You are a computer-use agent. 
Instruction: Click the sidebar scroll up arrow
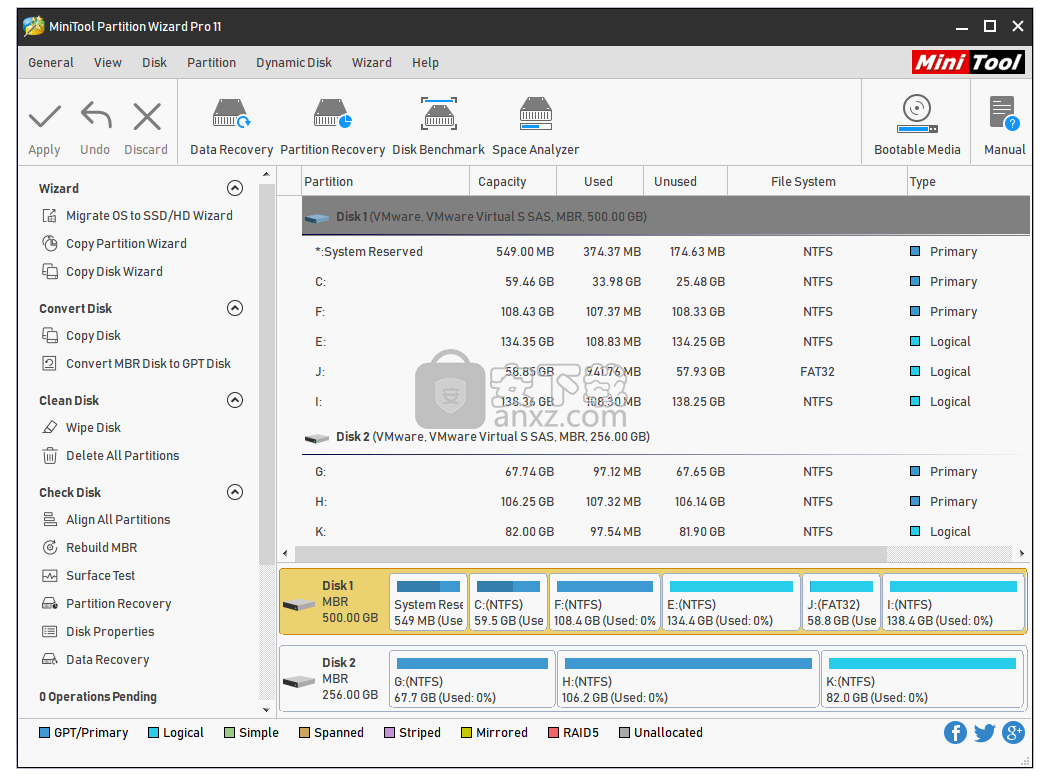tap(266, 175)
